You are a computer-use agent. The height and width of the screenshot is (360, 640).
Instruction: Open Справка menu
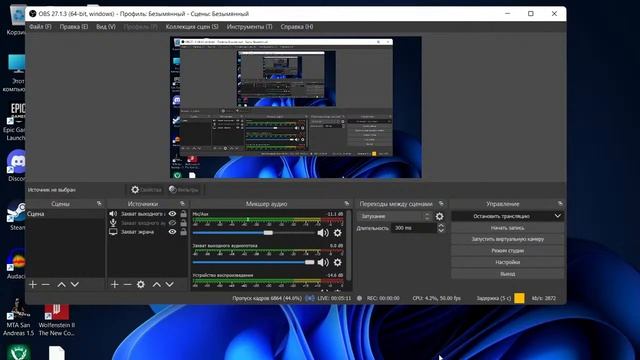tap(297, 27)
